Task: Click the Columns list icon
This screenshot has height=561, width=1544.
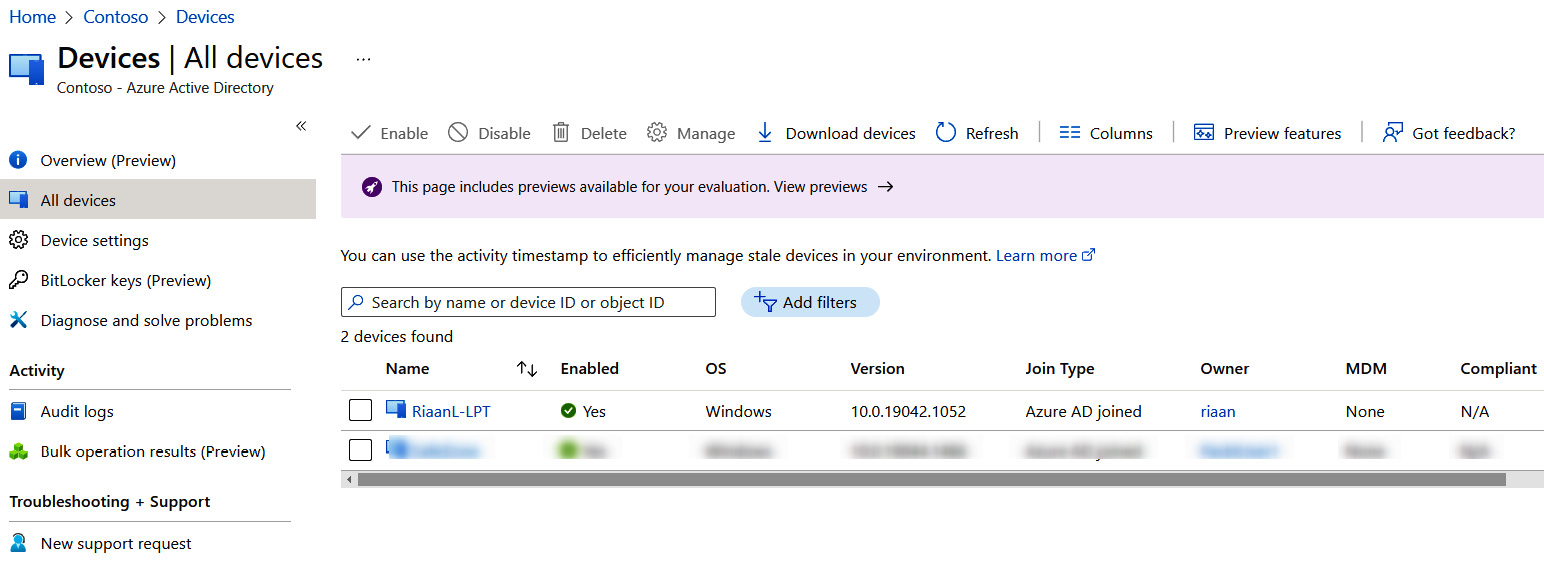Action: click(1070, 132)
